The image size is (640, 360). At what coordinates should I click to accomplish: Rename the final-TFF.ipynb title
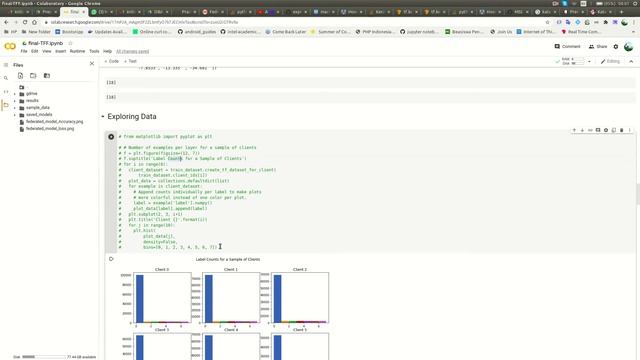46,43
